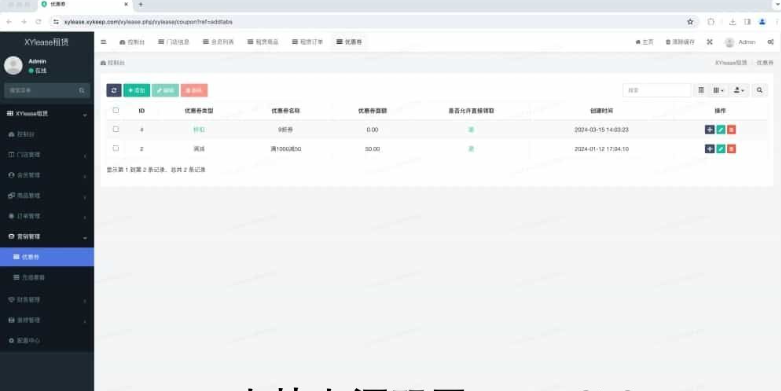781x391 pixels.
Task: Expand the 订单管理 sidebar menu
Action: pos(47,216)
